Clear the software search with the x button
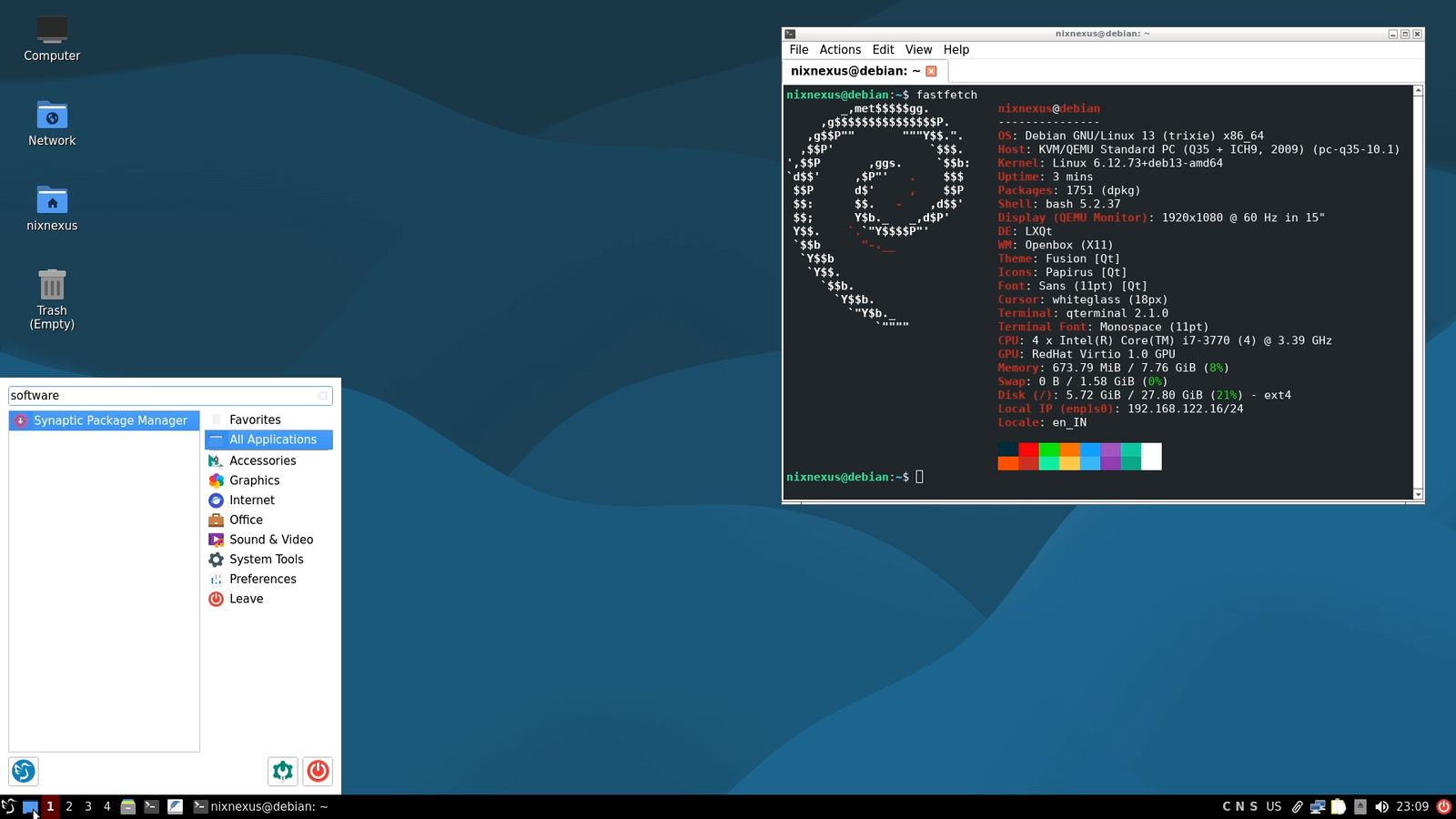Image resolution: width=1456 pixels, height=819 pixels. point(323,395)
